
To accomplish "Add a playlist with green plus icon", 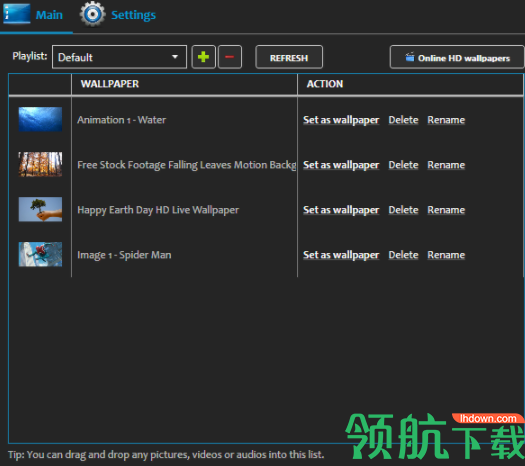I will coord(203,57).
